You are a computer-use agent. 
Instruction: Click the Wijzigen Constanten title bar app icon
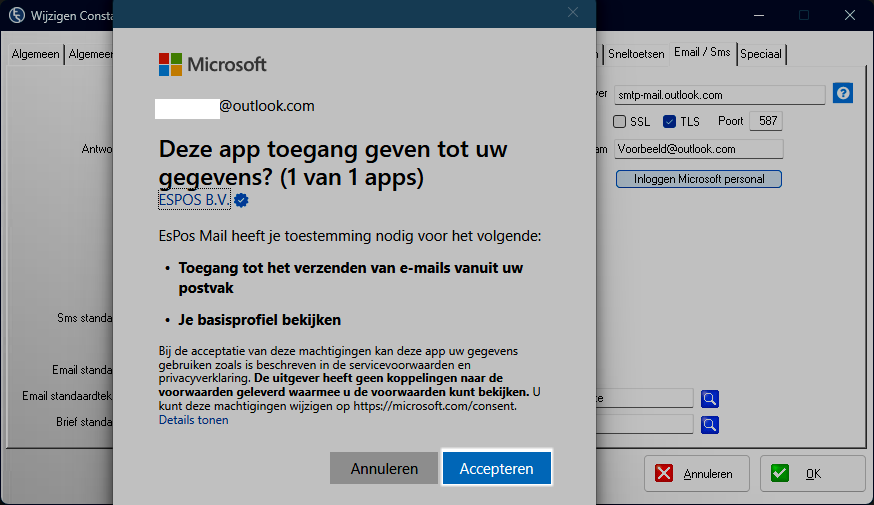16,15
